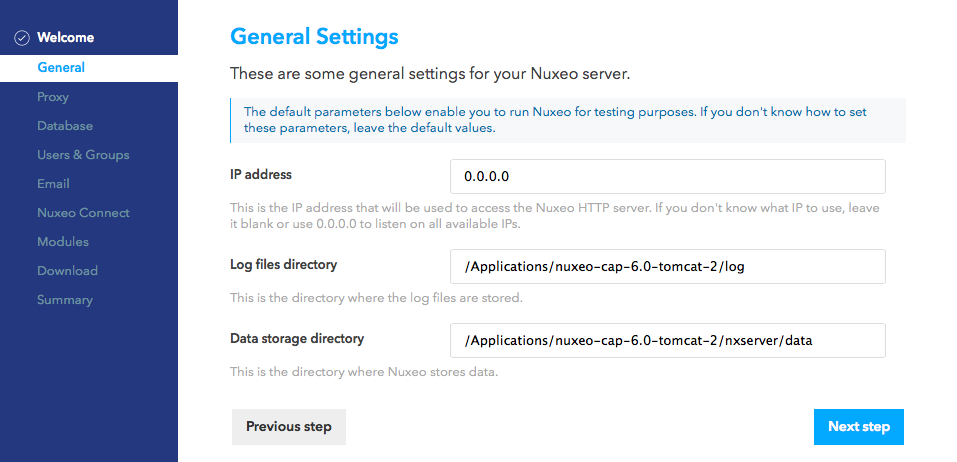Screen dimensions: 957x462
Task: Select the Modules step
Action: (x=63, y=242)
